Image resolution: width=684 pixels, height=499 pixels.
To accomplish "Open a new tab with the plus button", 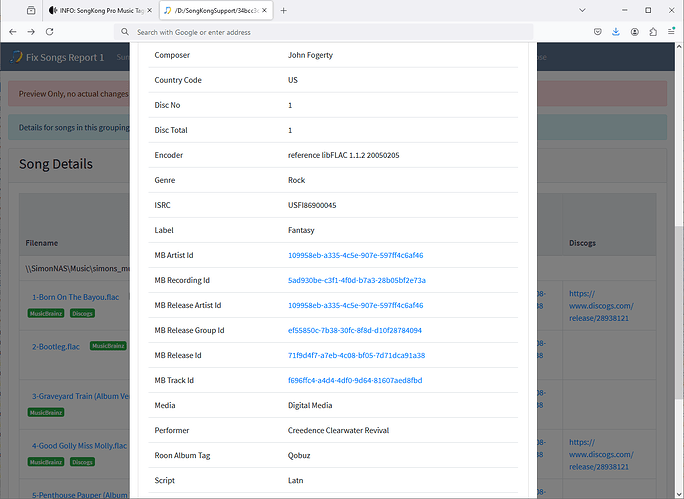I will click(284, 10).
